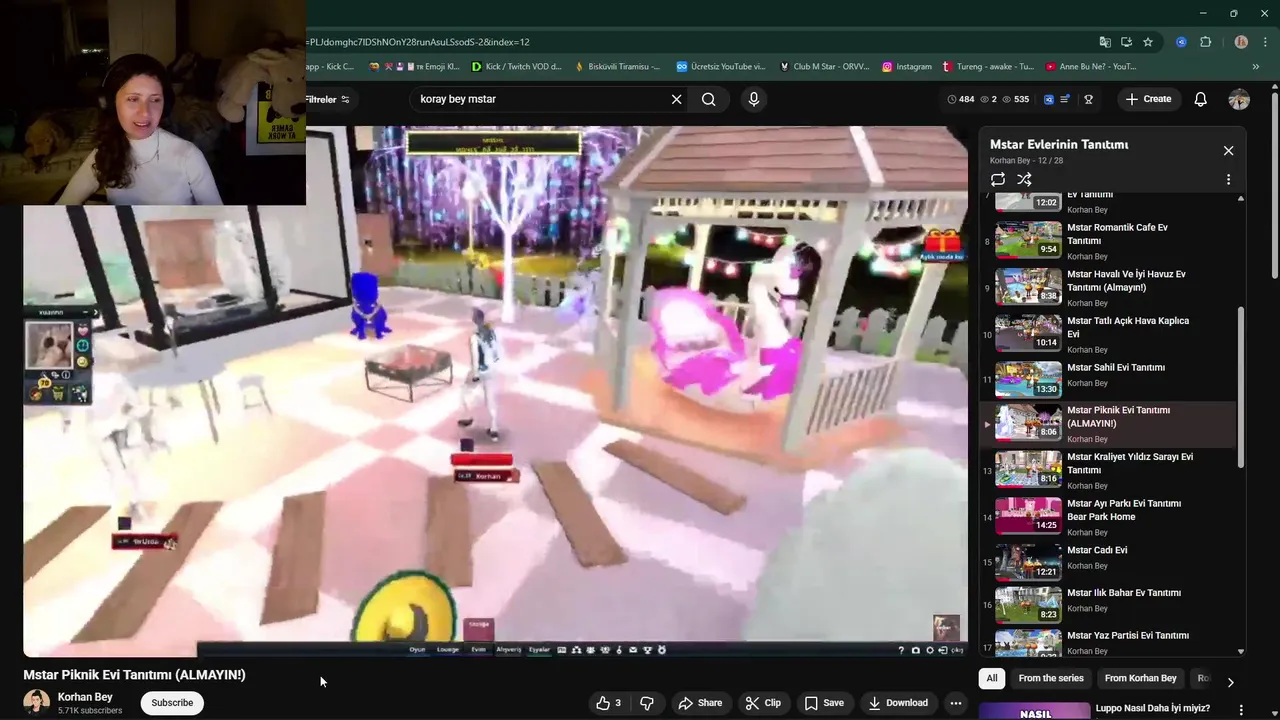
Task: Toggle playlist loop
Action: click(x=998, y=180)
